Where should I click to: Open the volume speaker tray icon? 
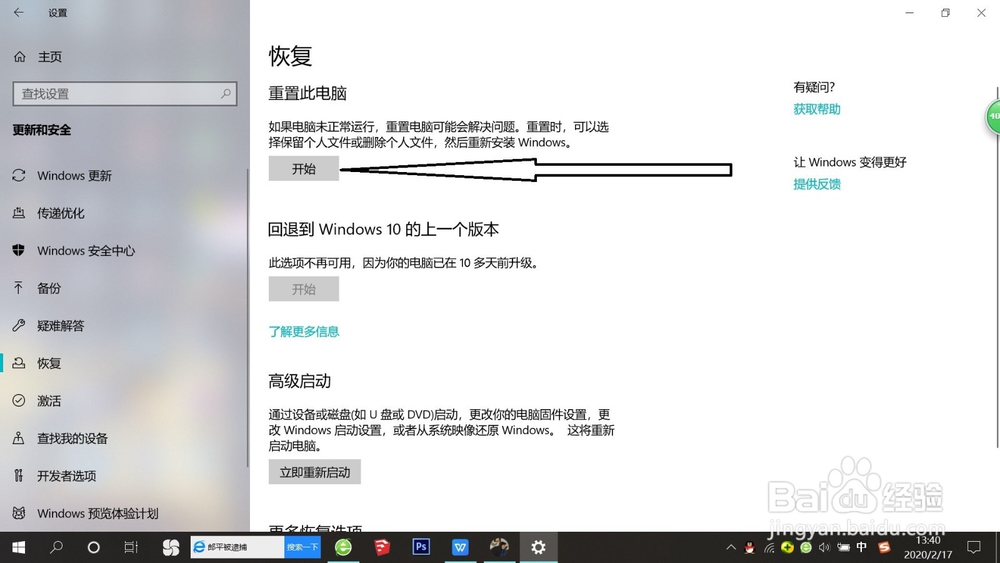825,547
